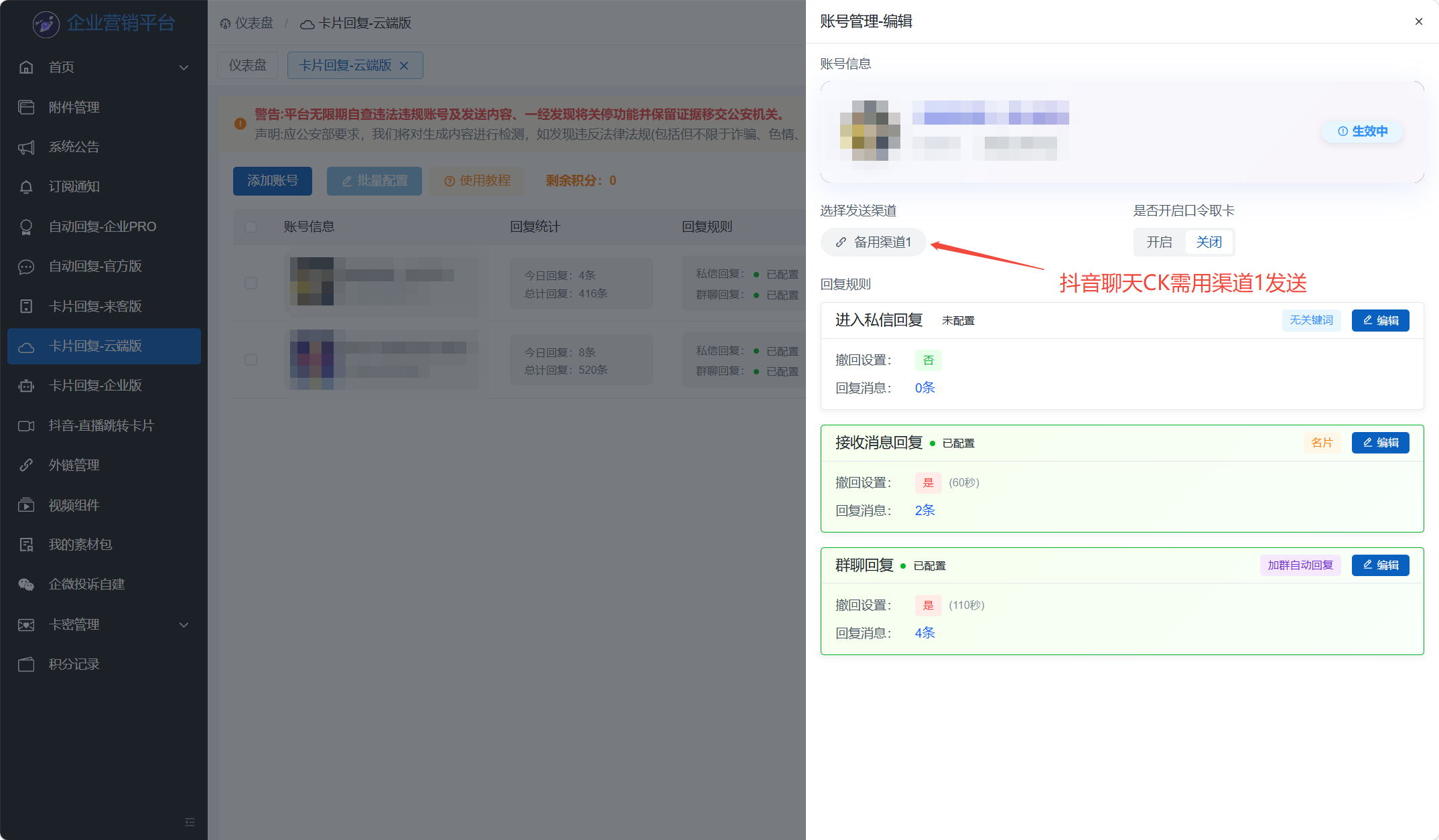Screen dimensions: 1439x840
Task: Click the 无关键词 tag
Action: (x=1311, y=320)
